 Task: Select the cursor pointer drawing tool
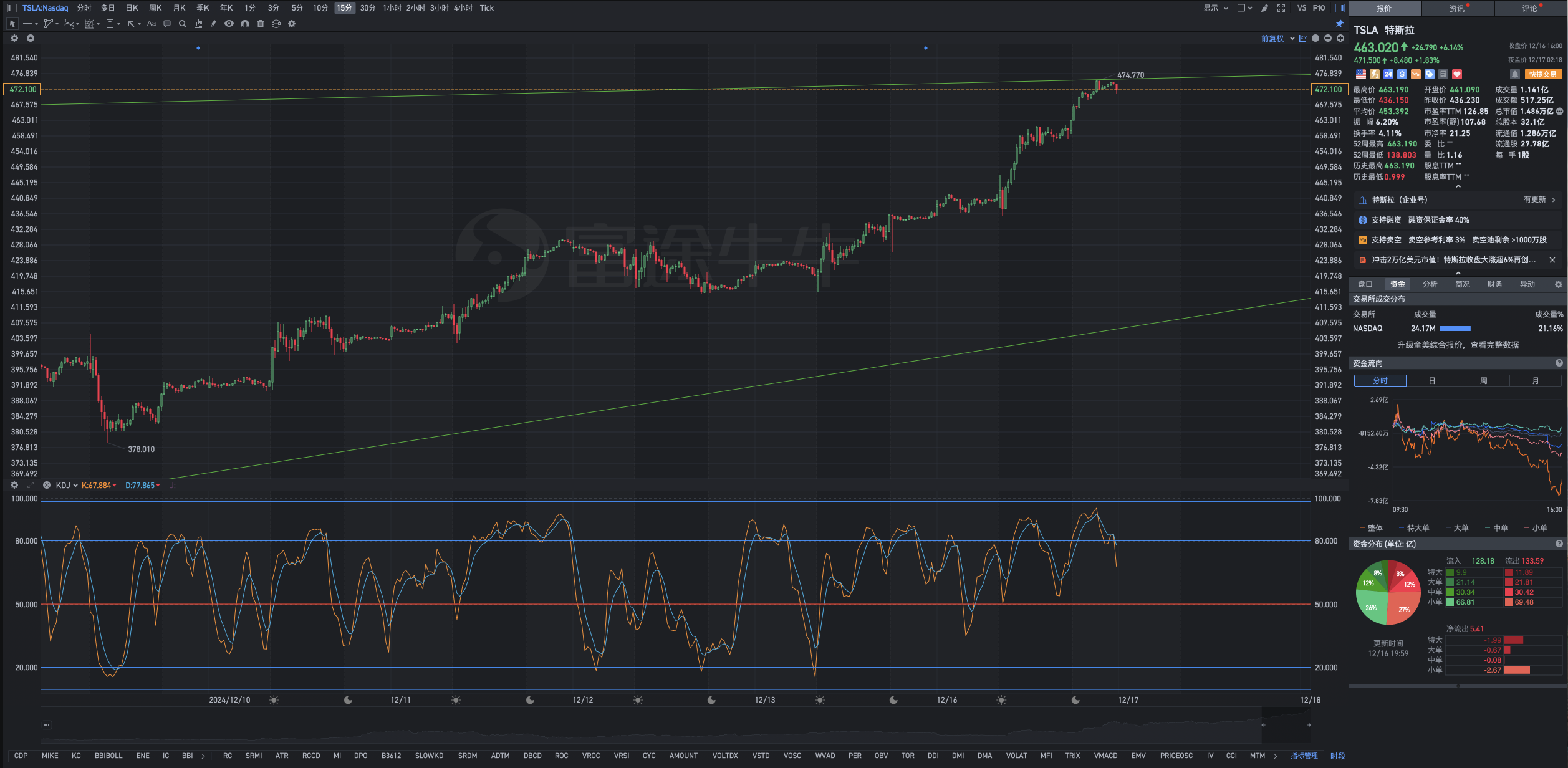click(12, 24)
